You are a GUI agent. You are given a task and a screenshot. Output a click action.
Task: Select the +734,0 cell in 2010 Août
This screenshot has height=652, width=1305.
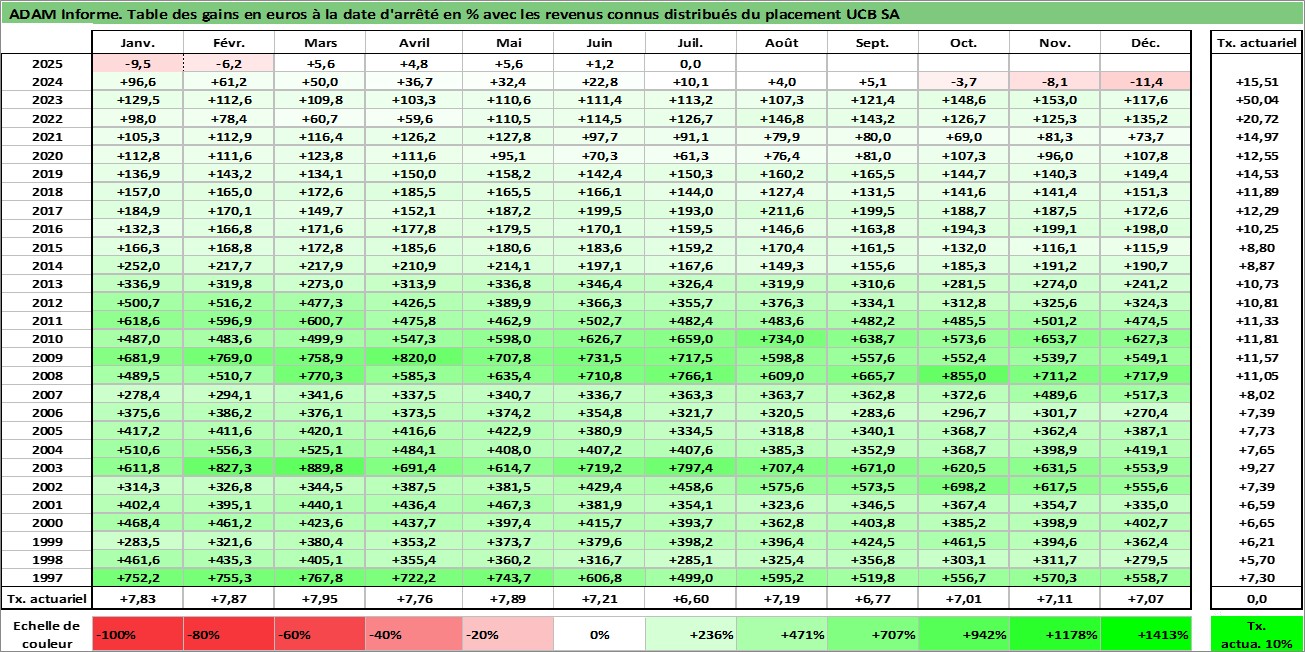[x=782, y=339]
